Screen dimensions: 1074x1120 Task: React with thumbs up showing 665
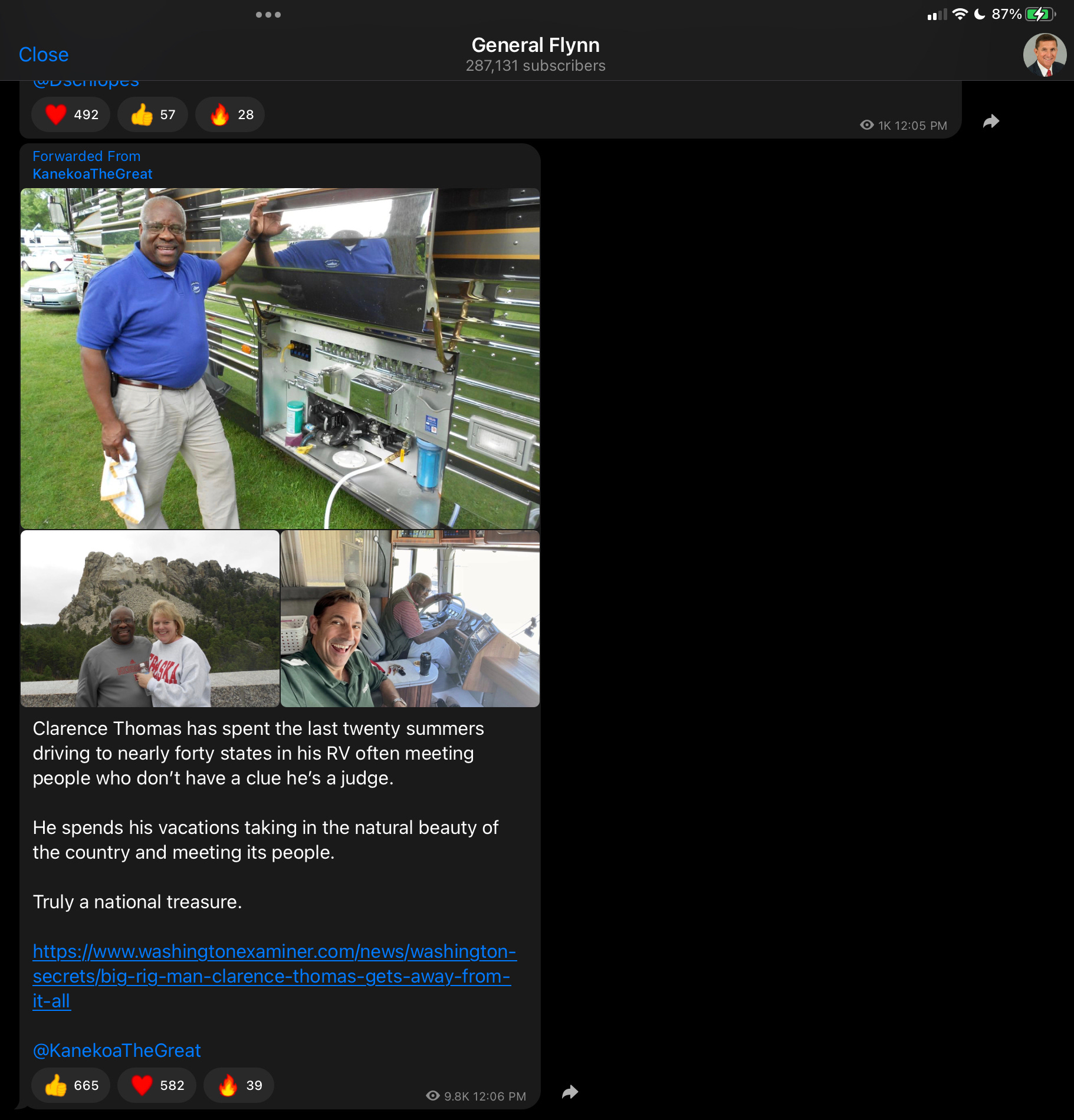pos(71,1085)
